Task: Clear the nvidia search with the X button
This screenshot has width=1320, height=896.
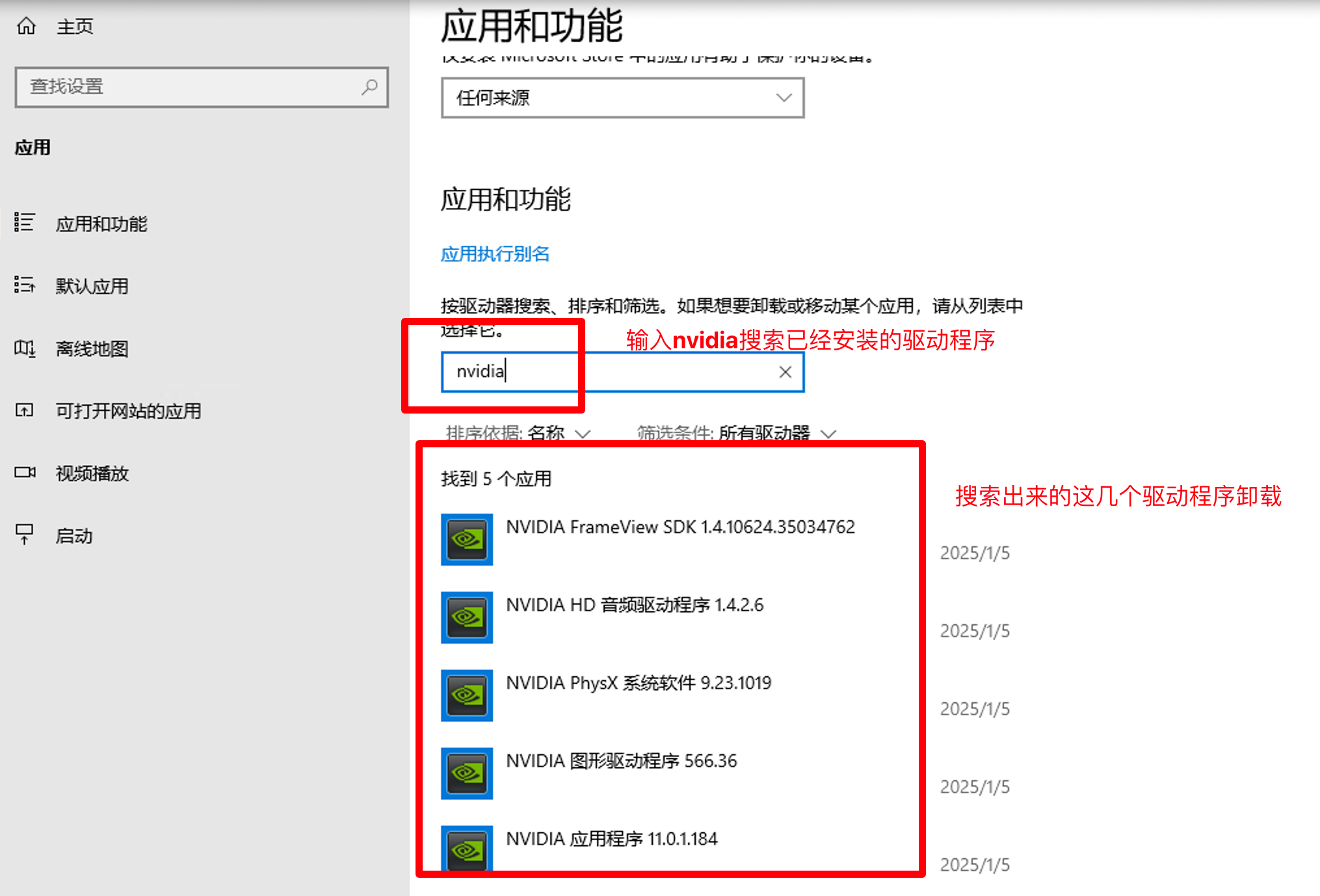Action: tap(784, 371)
